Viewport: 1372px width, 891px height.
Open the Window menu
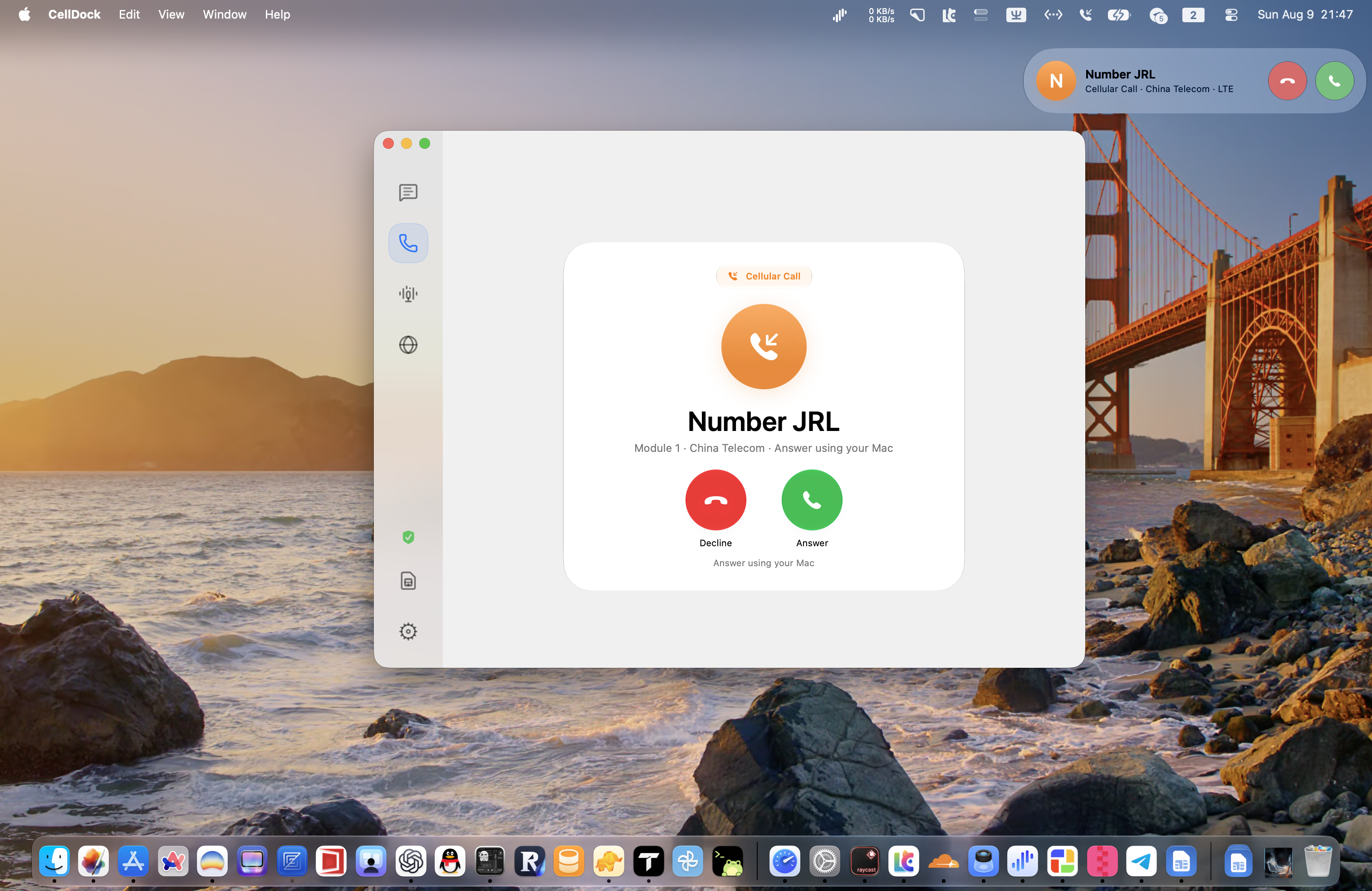(x=224, y=15)
